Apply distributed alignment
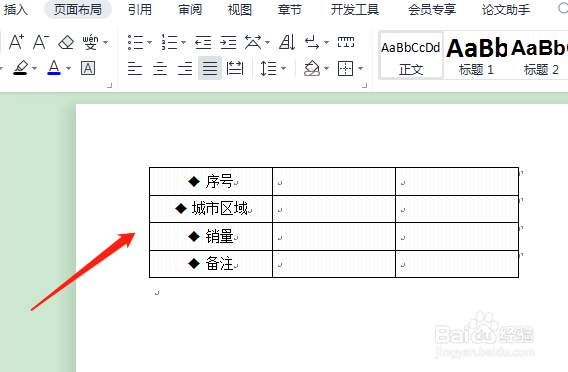Image resolution: width=568 pixels, height=372 pixels. point(235,68)
